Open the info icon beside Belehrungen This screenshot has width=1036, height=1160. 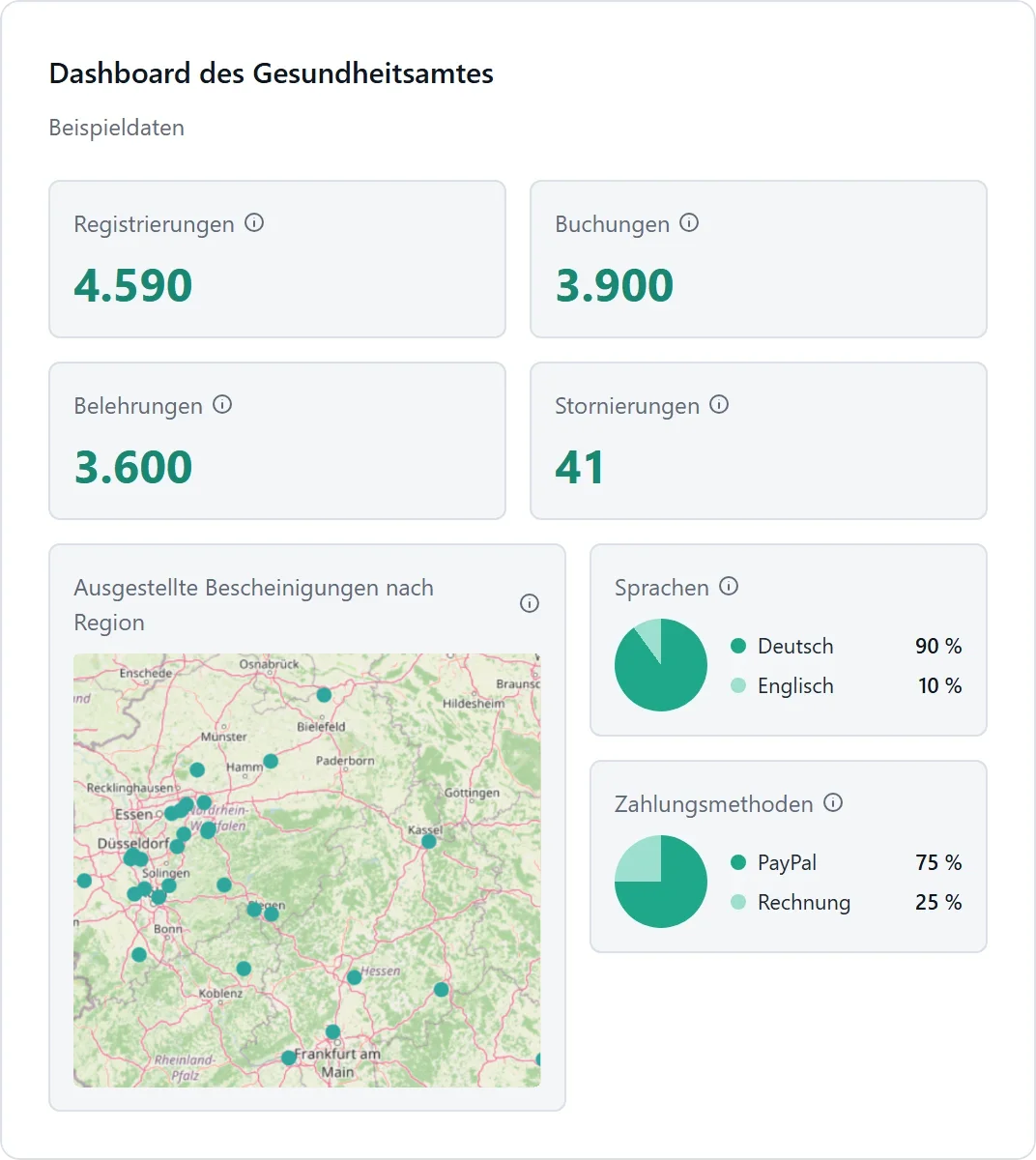(222, 405)
